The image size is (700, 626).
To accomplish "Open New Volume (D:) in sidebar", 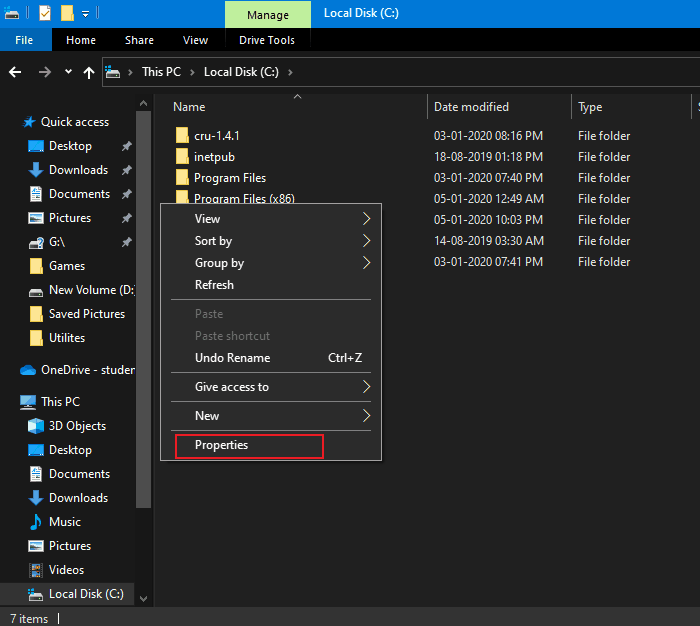I will click(x=81, y=290).
